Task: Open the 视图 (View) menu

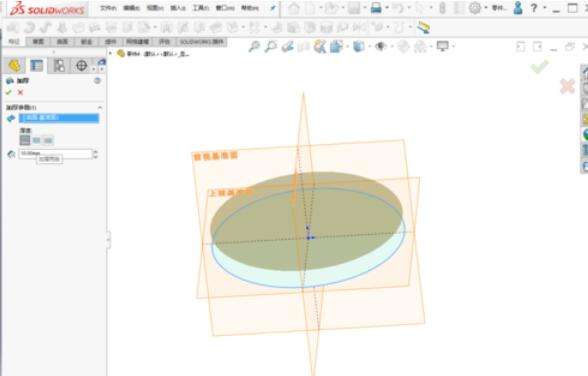Action: [x=154, y=8]
